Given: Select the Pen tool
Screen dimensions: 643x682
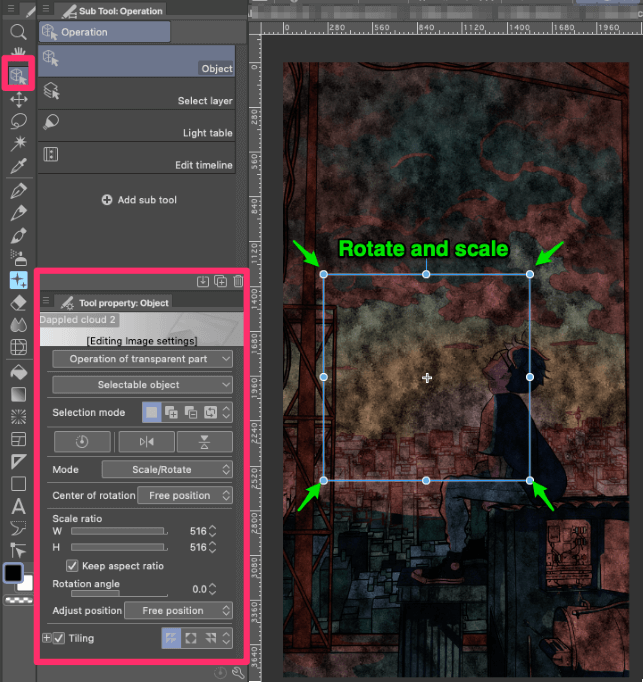Looking at the screenshot, I should (19, 191).
